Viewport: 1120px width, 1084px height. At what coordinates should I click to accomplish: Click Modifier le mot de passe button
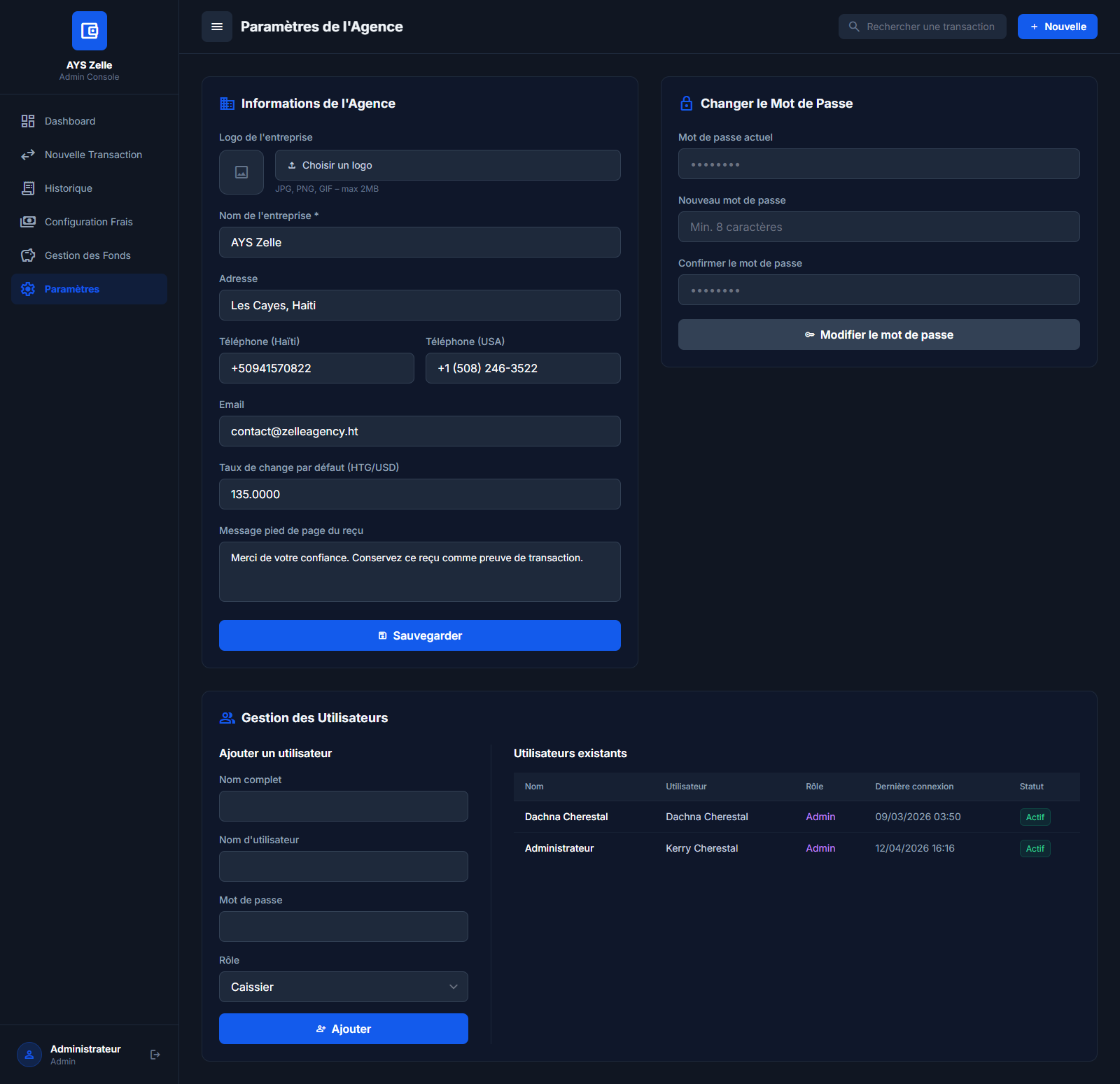[878, 335]
